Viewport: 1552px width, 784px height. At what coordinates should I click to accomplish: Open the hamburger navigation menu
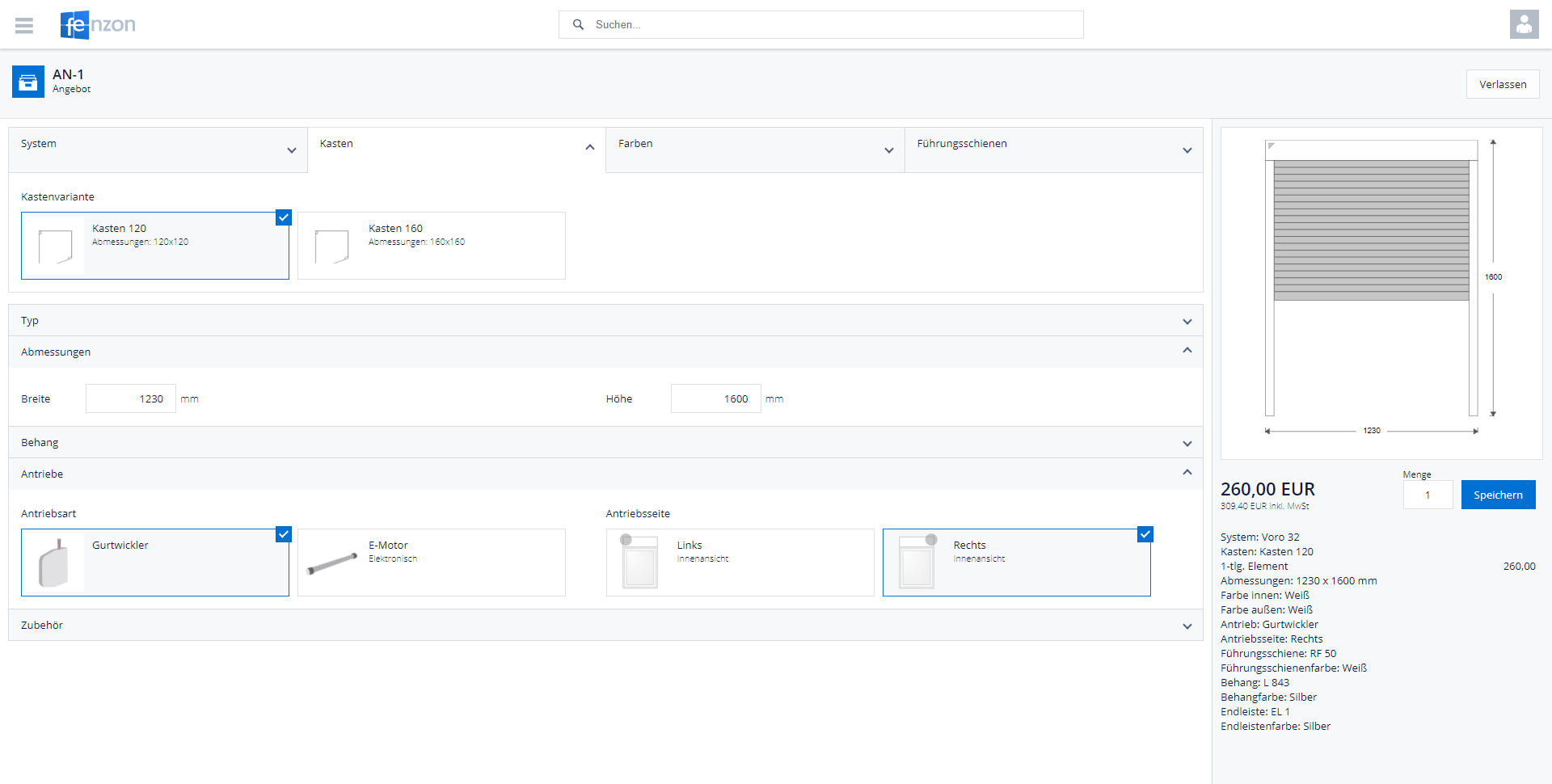coord(24,25)
